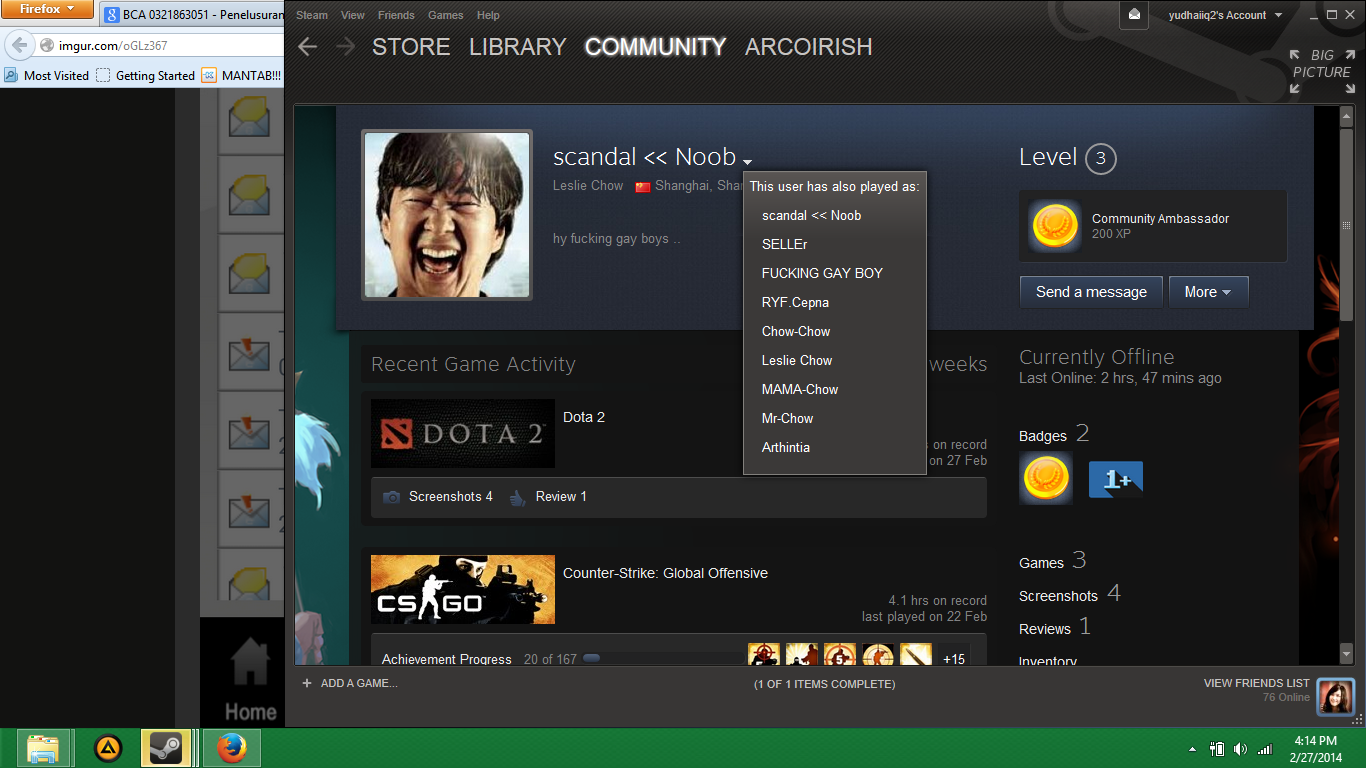This screenshot has width=1366, height=768.
Task: Open the Steam menu
Action: coord(312,15)
